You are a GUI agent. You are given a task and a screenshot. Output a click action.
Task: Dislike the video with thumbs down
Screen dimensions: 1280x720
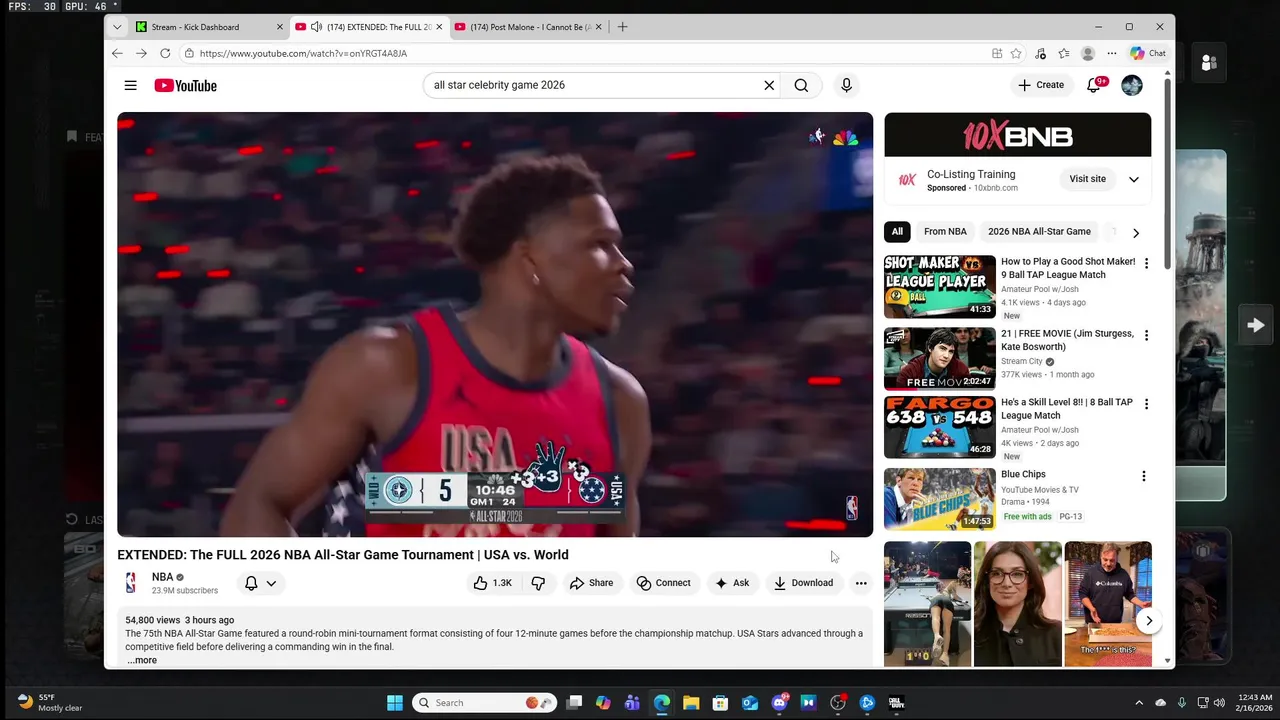[538, 583]
